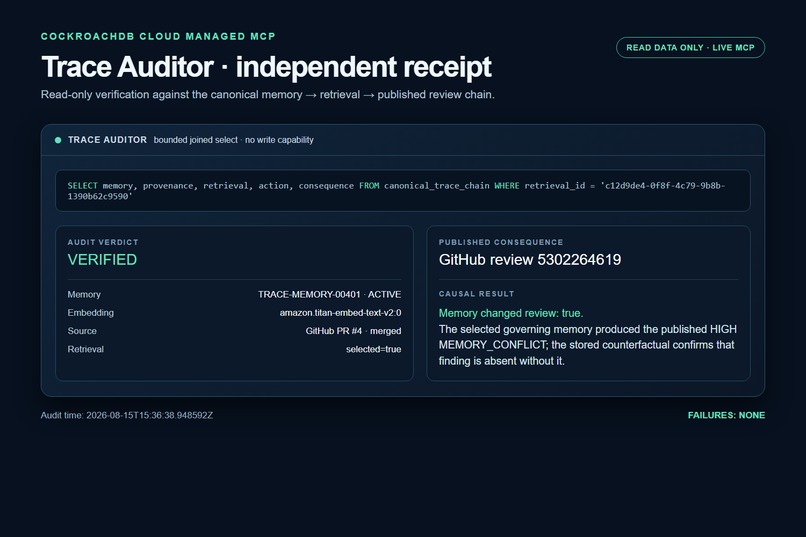Click the VERIFIED audit verdict
The height and width of the screenshot is (537, 806).
coord(102,260)
